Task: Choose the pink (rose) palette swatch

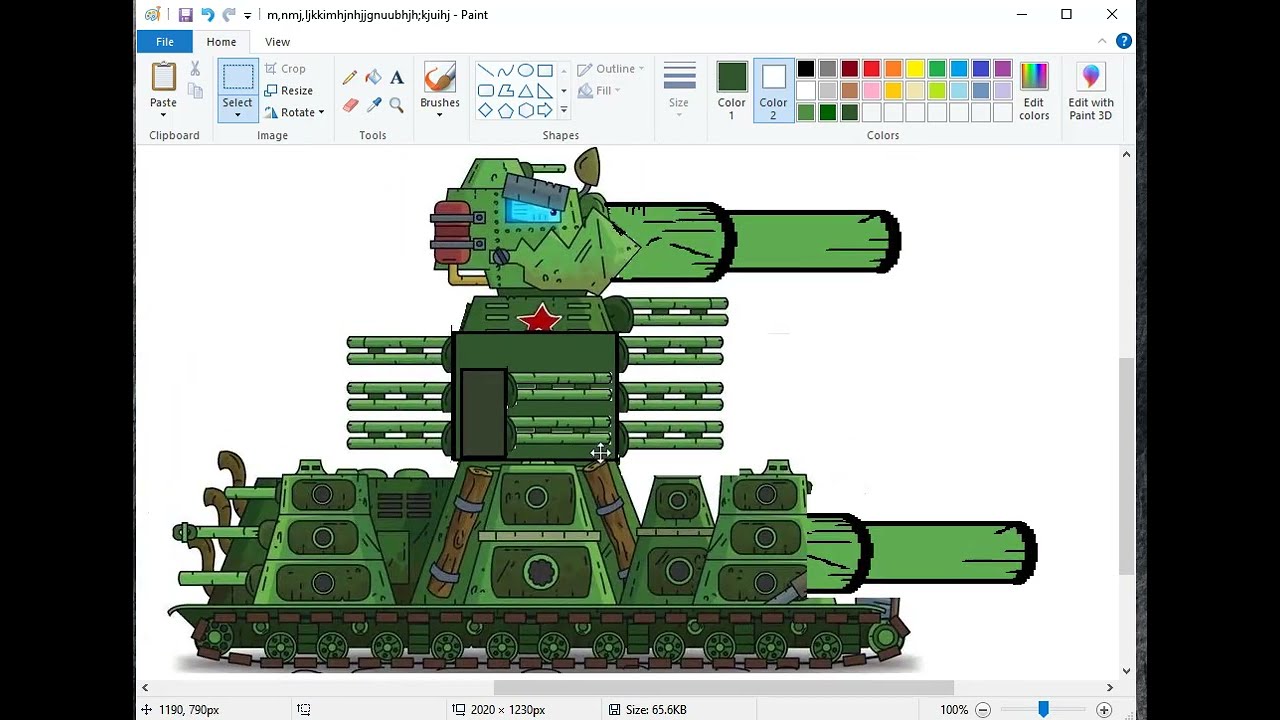Action: (x=872, y=91)
